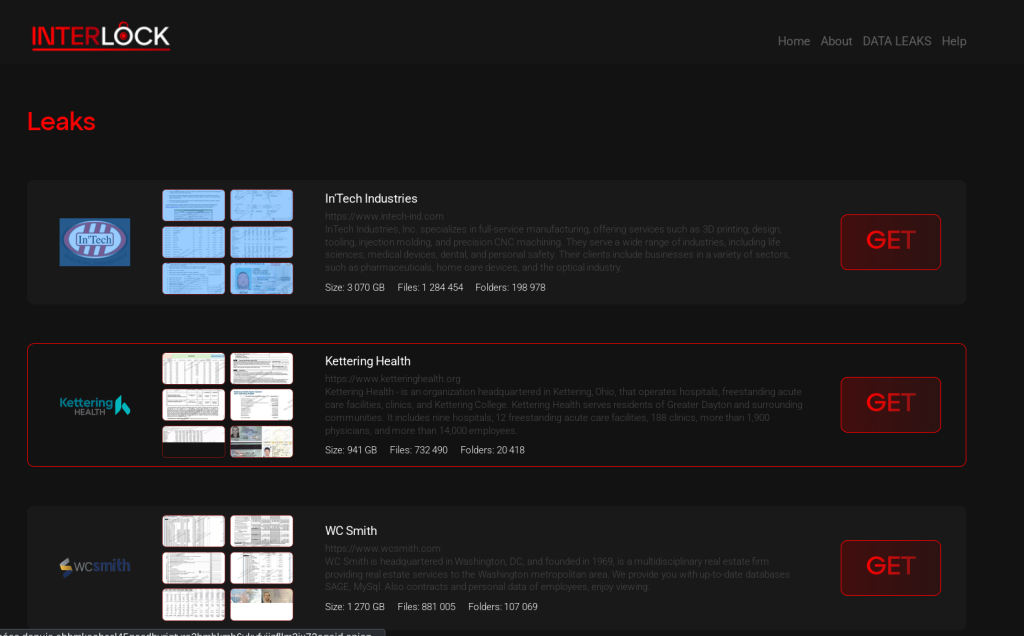Image resolution: width=1024 pixels, height=636 pixels.
Task: Click the WC Smith logo
Action: [x=95, y=566]
